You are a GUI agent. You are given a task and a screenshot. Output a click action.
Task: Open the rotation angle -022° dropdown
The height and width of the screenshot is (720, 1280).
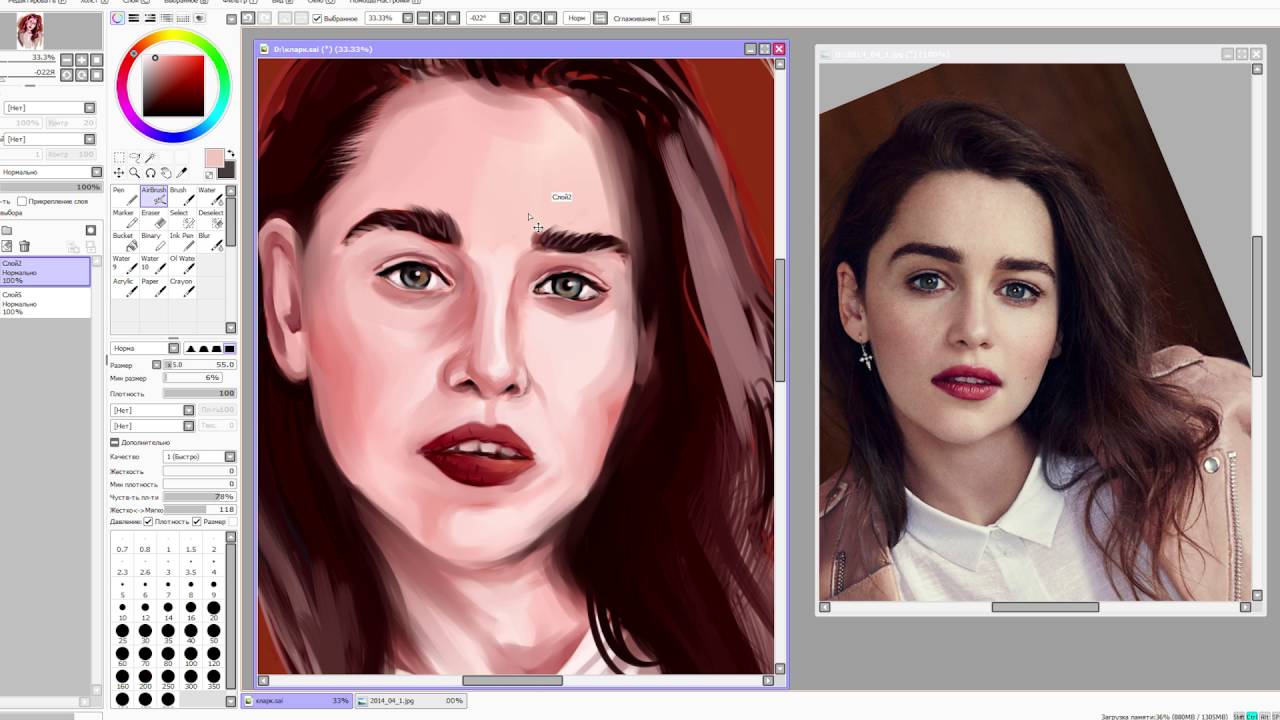click(x=504, y=18)
